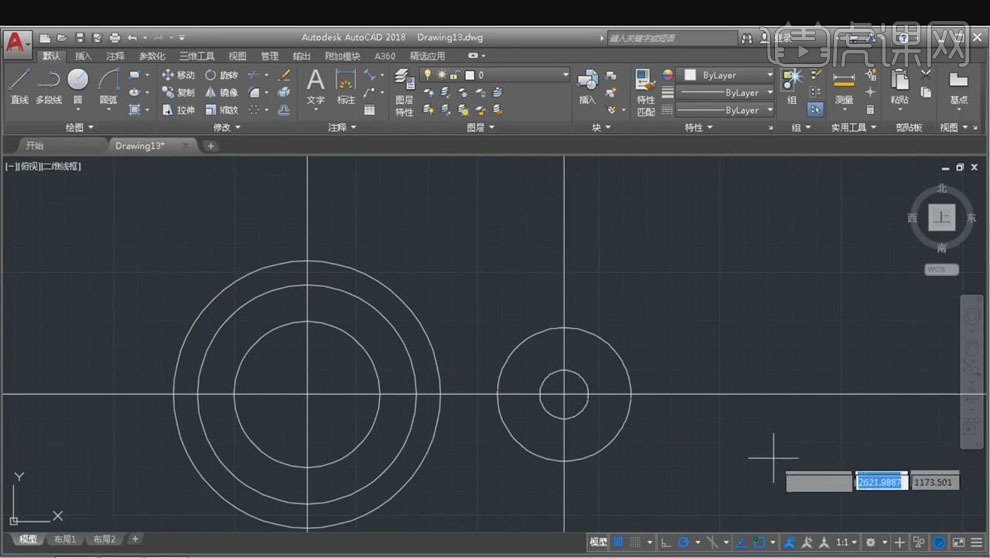Click the Rotate (旋转) tool
The height and width of the screenshot is (558, 990).
pyautogui.click(x=222, y=75)
